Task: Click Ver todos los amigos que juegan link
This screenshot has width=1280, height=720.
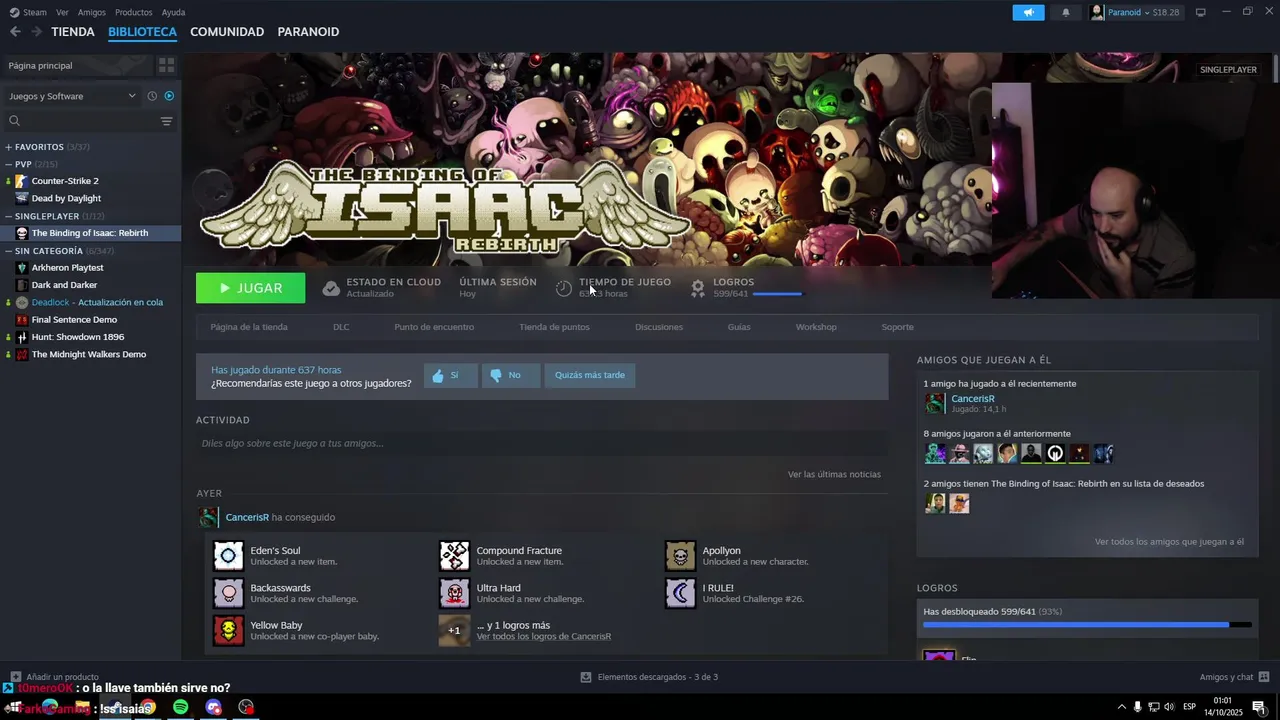Action: point(1169,542)
